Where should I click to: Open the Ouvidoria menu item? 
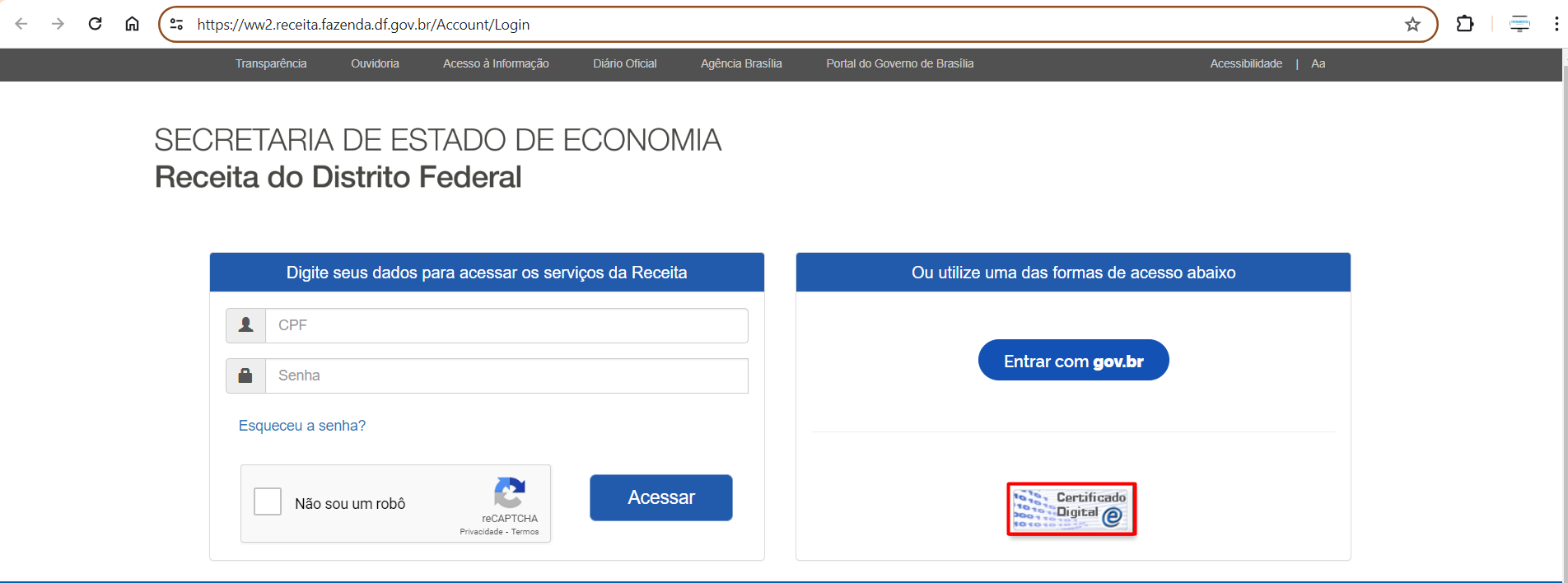pyautogui.click(x=375, y=64)
